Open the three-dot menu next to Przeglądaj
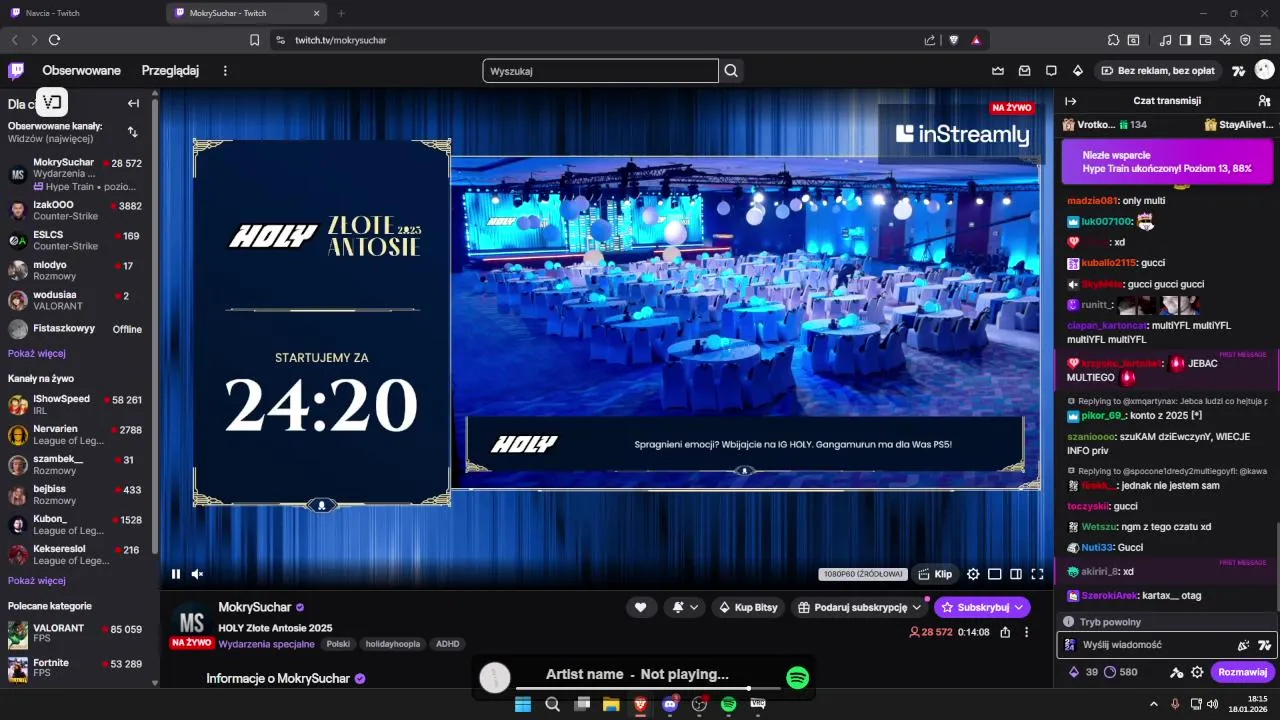Image resolution: width=1280 pixels, height=720 pixels. pos(225,71)
